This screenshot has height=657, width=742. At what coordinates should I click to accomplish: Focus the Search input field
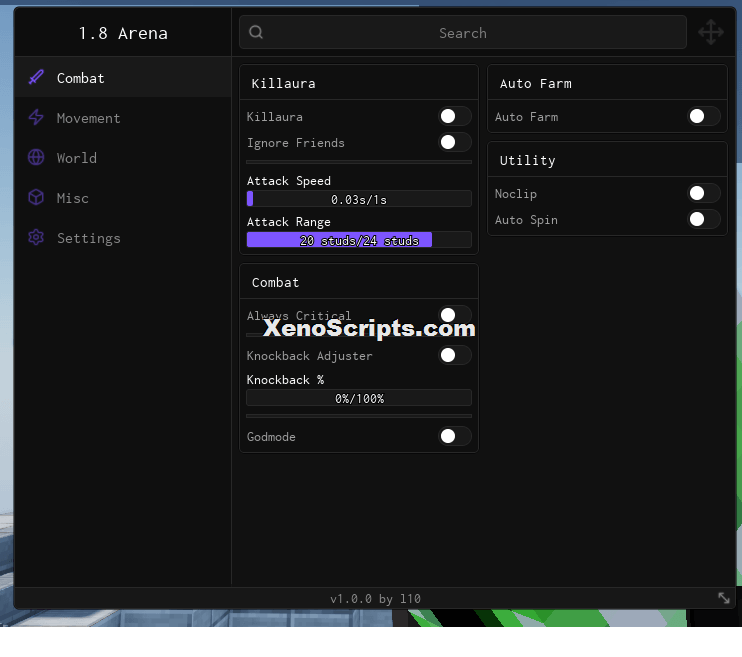coord(463,32)
